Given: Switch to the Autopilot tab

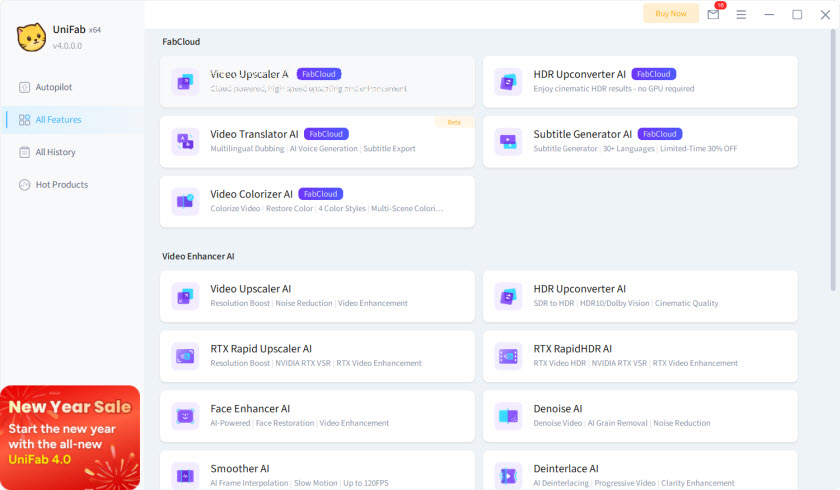Looking at the screenshot, I should (73, 87).
